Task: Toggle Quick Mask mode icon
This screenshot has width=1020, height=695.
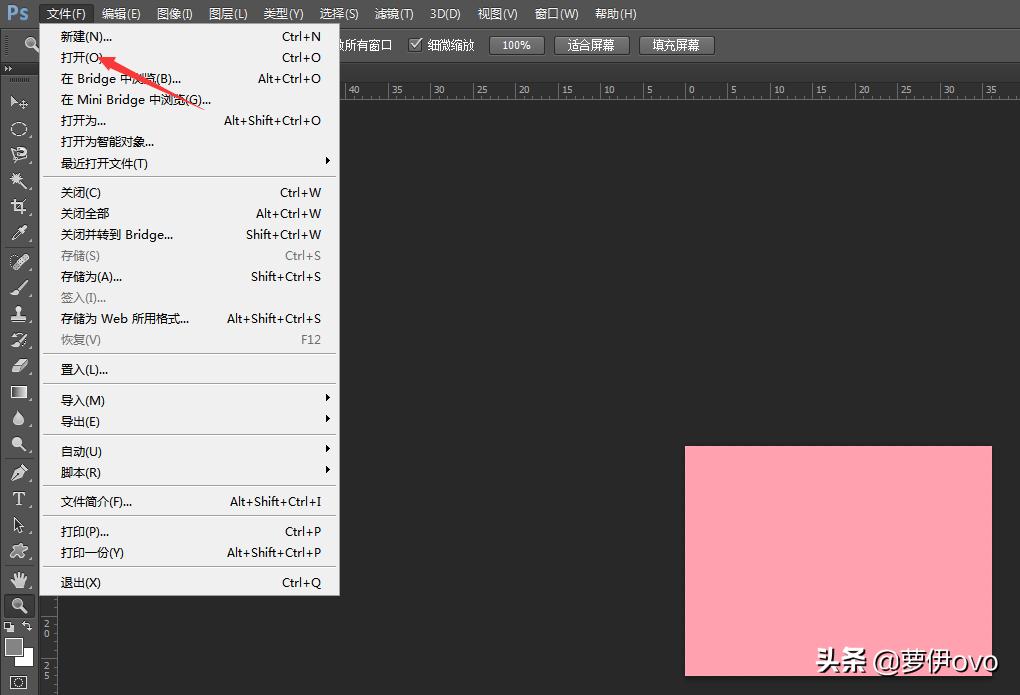Action: pyautogui.click(x=19, y=683)
